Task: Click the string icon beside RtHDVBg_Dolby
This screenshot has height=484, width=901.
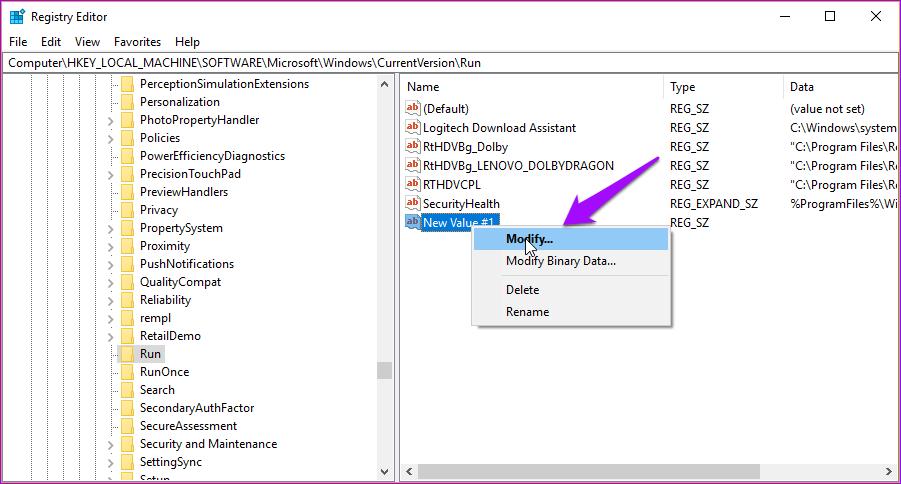Action: [x=413, y=146]
